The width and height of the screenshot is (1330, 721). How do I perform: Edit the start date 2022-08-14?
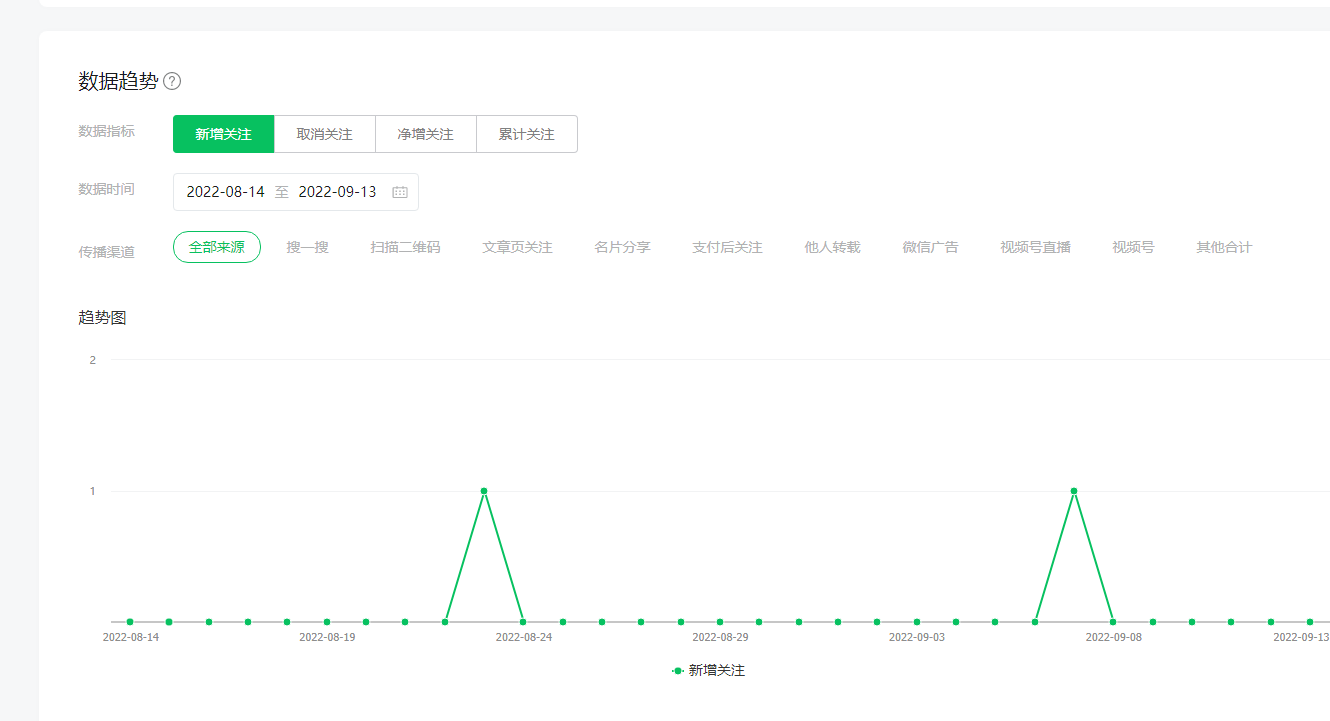226,192
